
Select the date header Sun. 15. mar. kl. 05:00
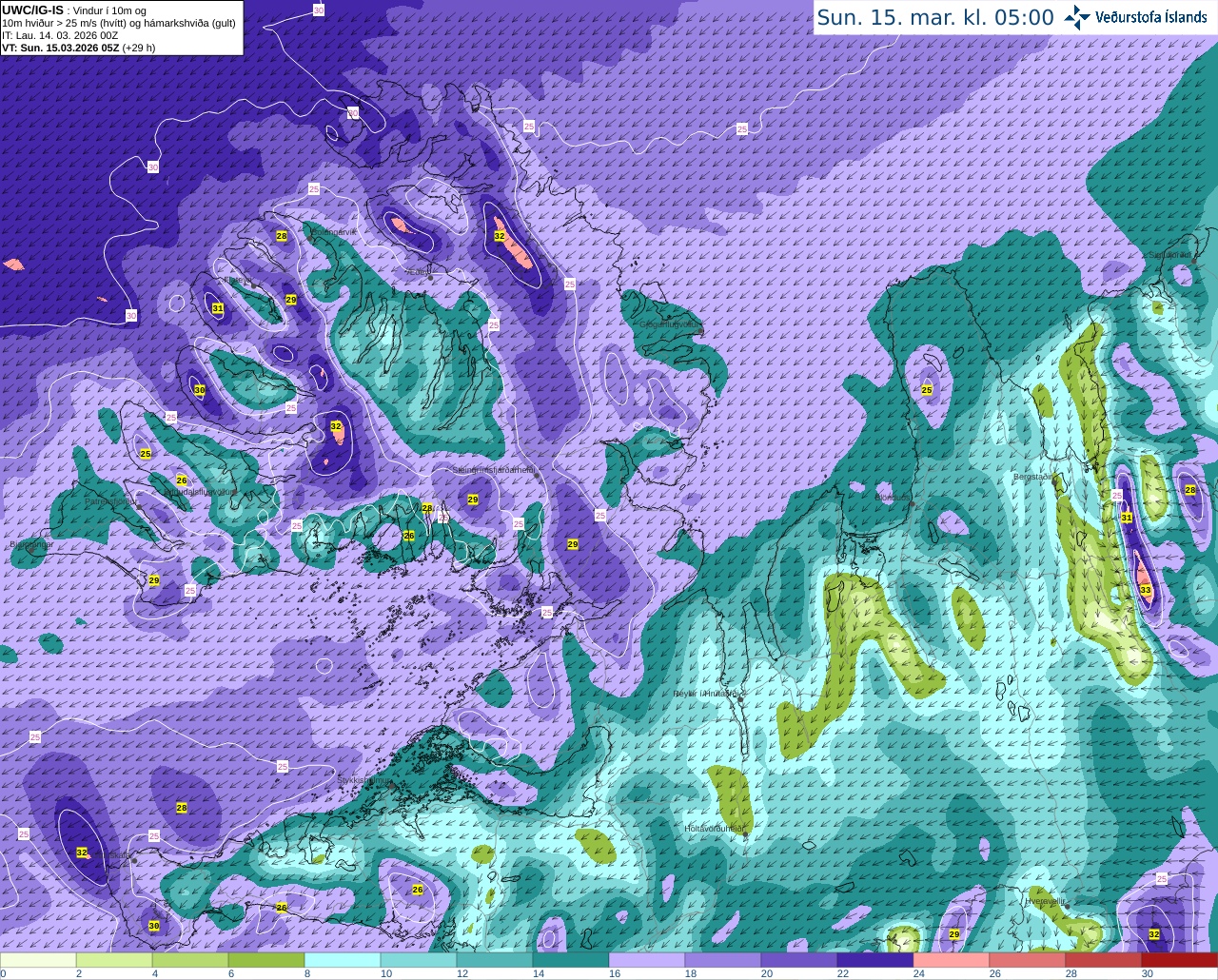(x=935, y=17)
